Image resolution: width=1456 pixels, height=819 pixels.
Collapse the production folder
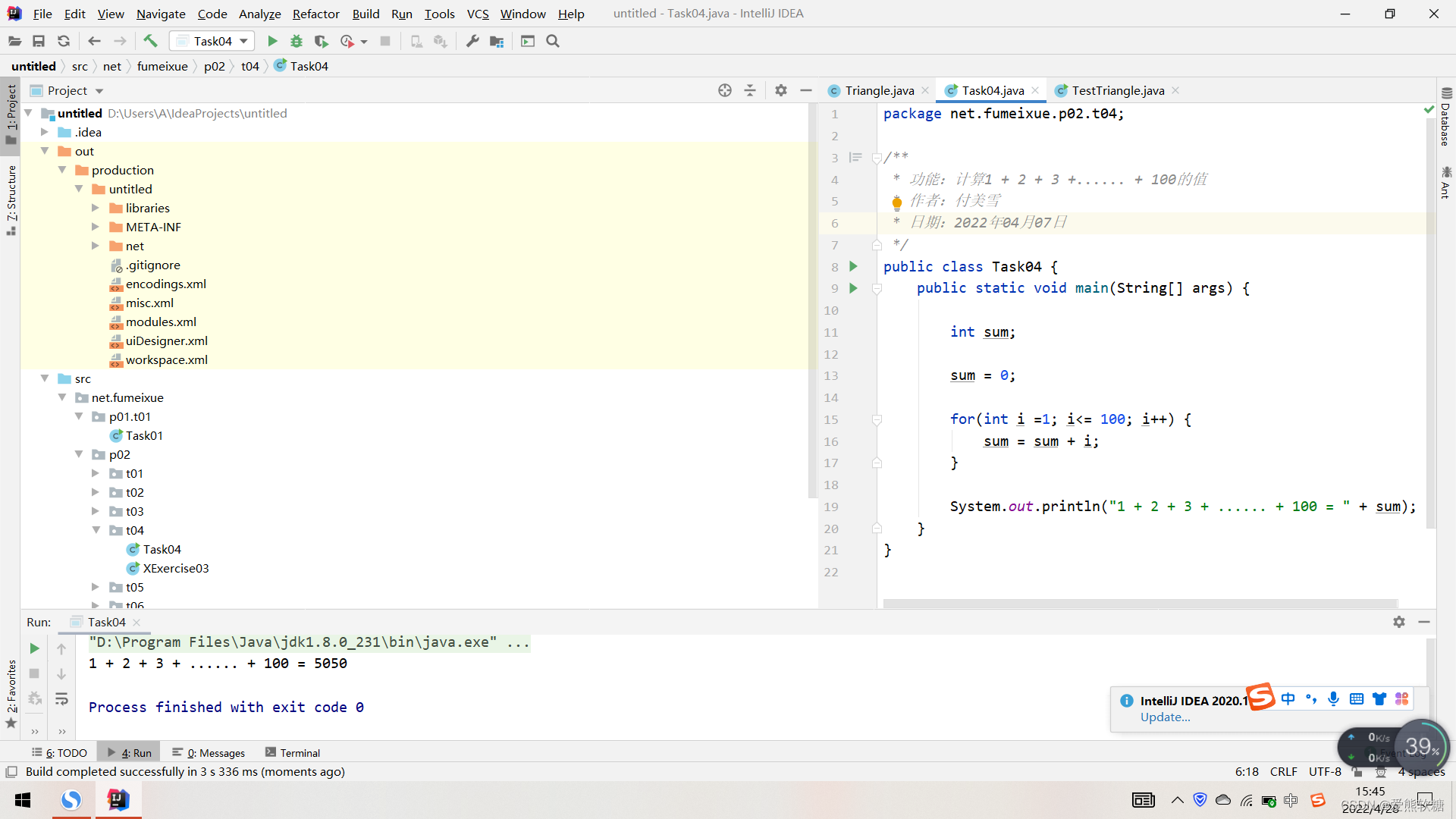coord(62,170)
